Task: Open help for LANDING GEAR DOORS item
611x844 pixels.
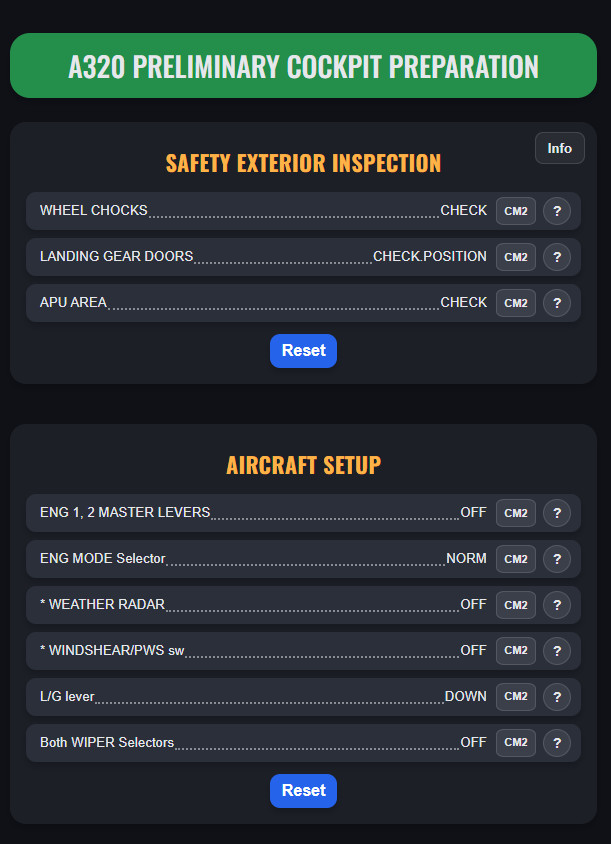Action: [x=557, y=257]
